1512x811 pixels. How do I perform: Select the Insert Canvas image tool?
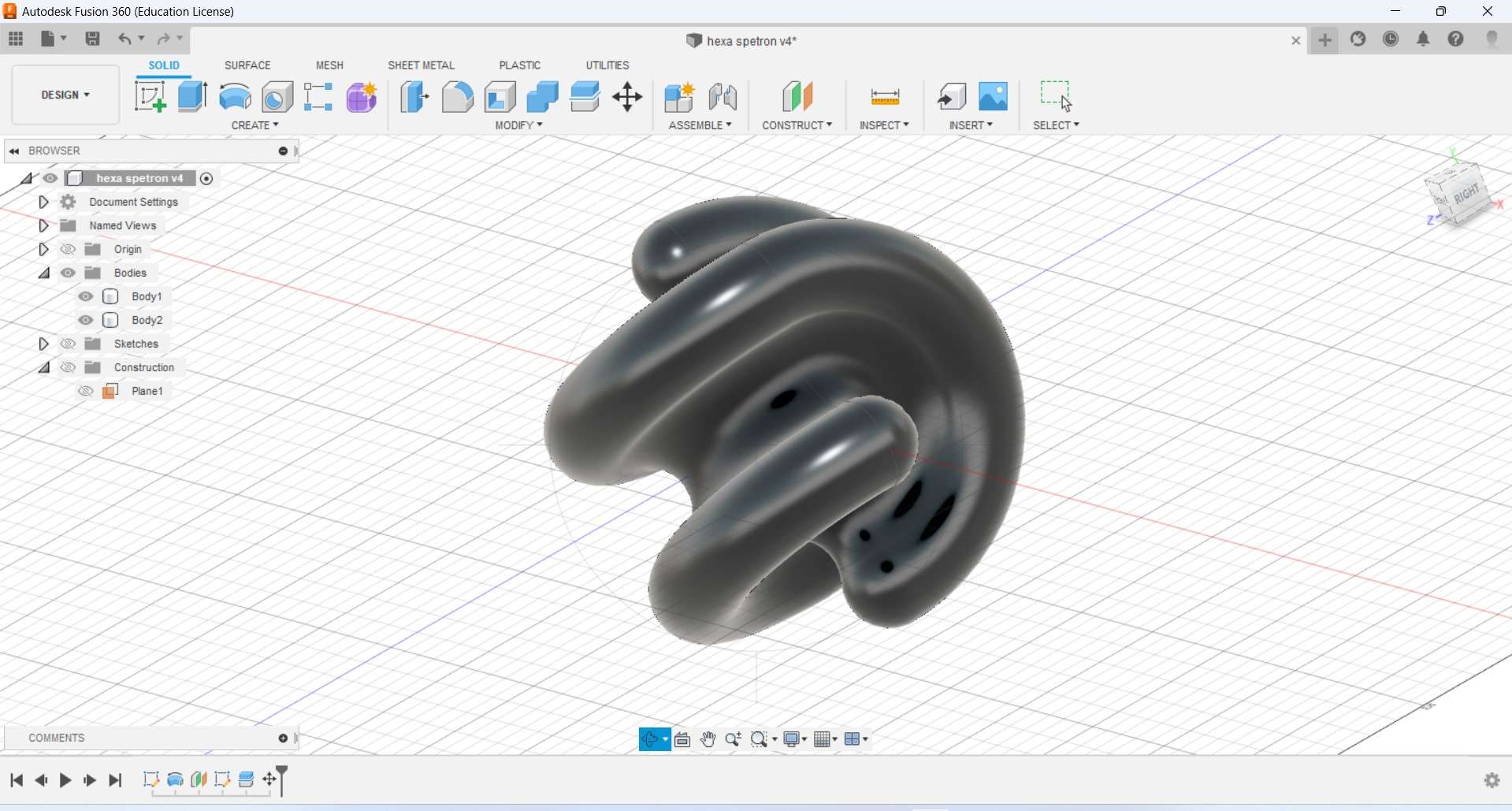994,97
